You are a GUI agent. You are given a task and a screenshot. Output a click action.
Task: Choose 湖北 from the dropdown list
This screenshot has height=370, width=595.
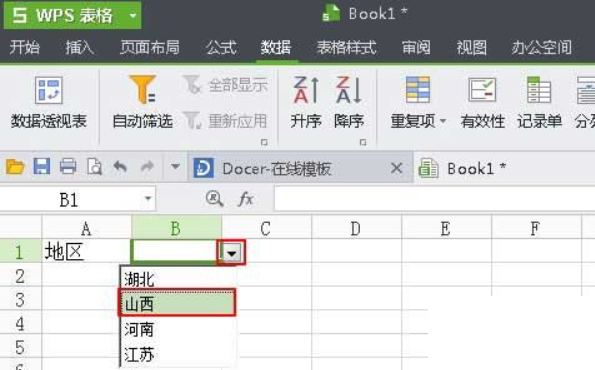tap(178, 279)
